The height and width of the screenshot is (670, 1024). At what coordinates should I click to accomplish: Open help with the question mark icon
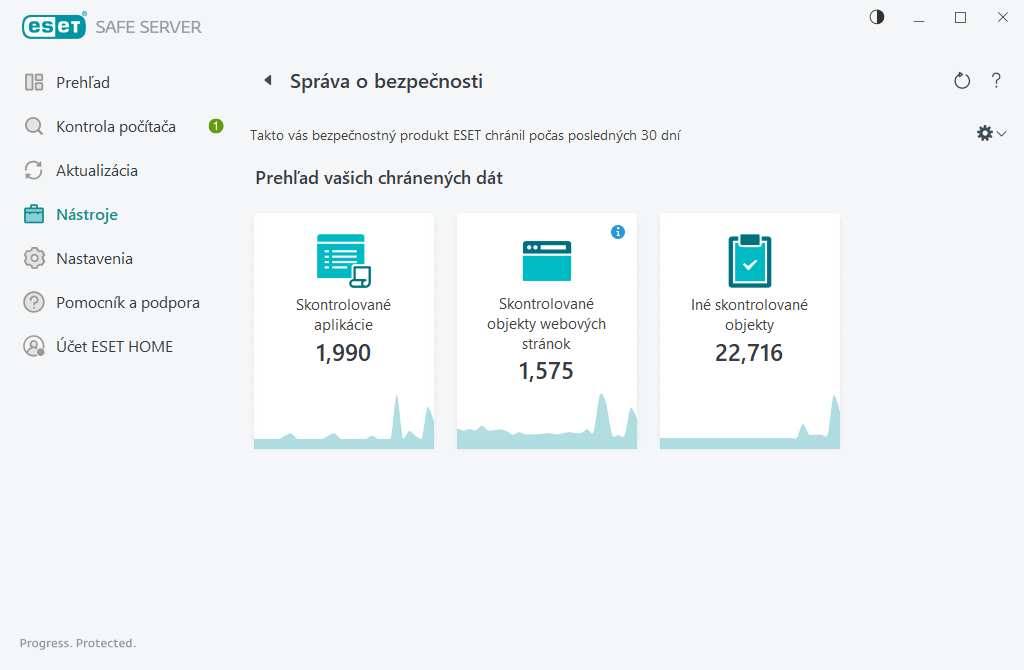996,81
